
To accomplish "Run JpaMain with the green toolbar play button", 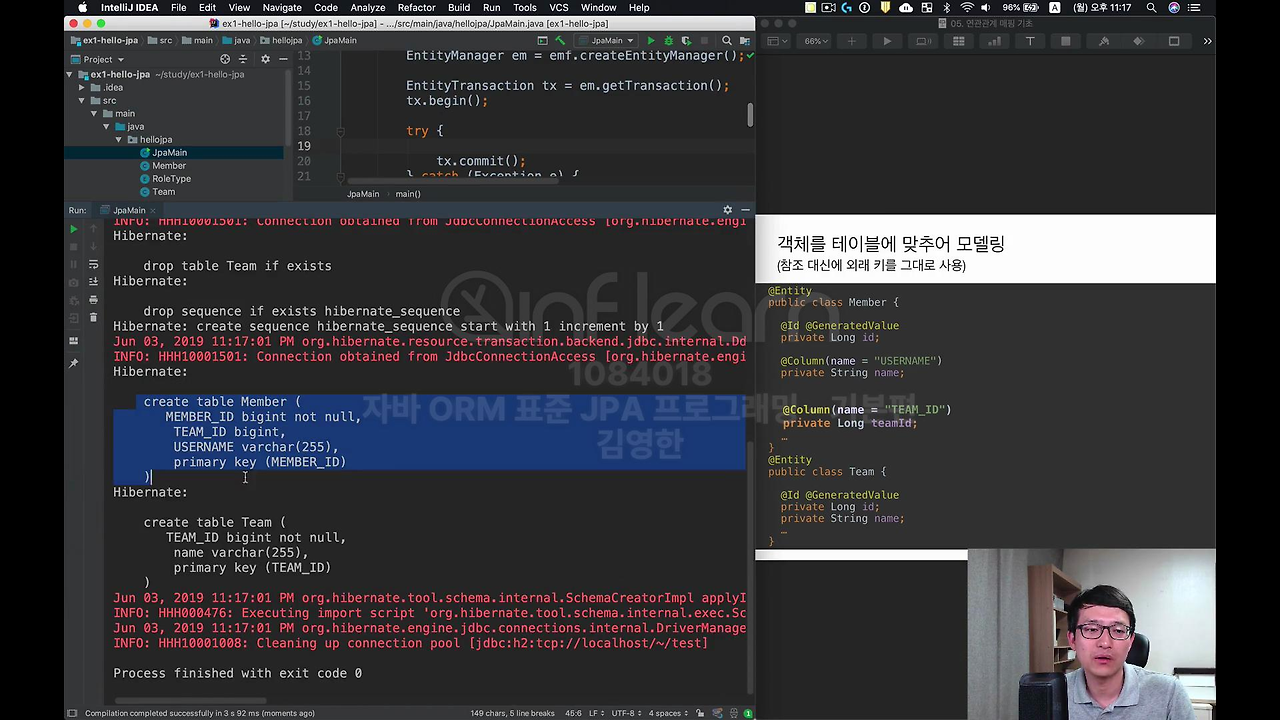I will 651,41.
